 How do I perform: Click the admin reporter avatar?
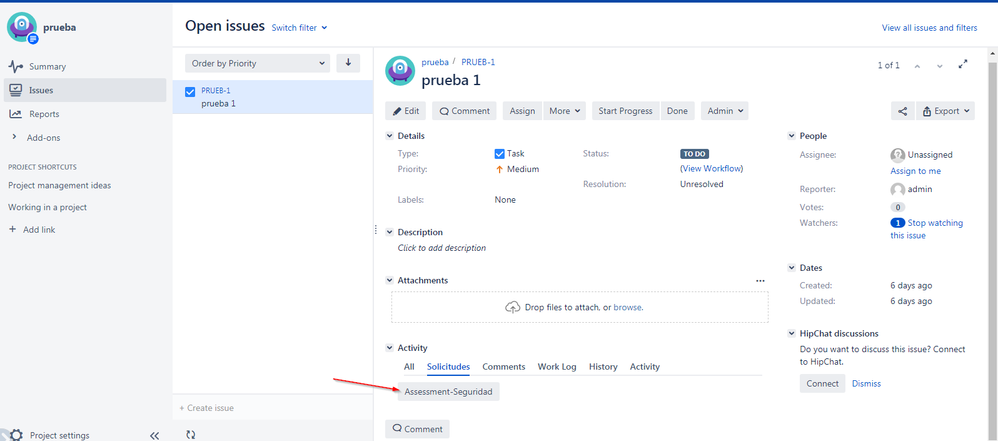coord(897,189)
